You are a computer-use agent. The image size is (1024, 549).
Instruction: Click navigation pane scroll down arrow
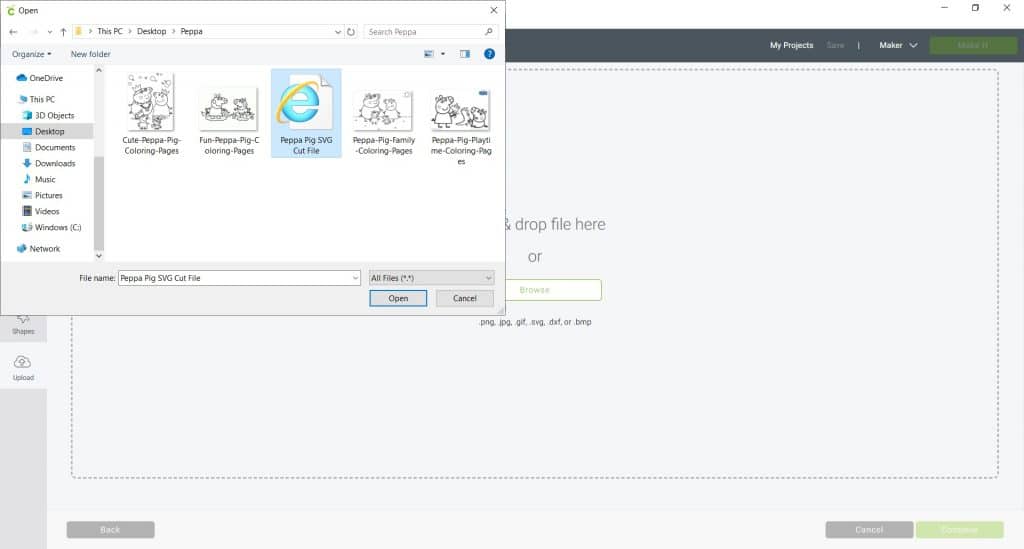coord(99,256)
